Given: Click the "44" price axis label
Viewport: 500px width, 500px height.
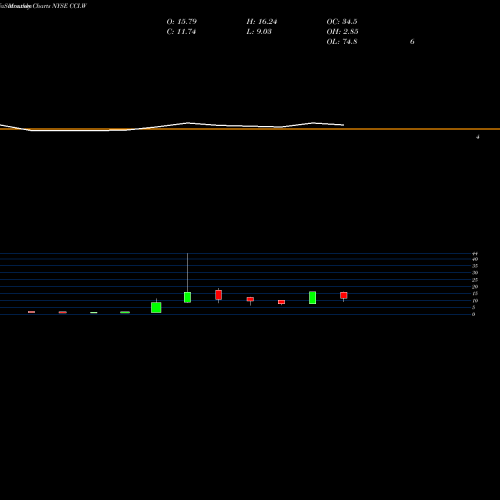Looking at the screenshot, I should [475, 254].
